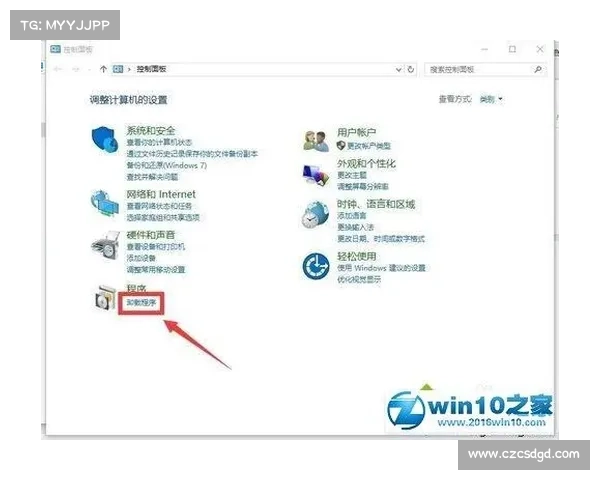Viewport: 600px width, 480px height.
Task: Open the address bar history dropdown arrow
Action: coord(399,69)
